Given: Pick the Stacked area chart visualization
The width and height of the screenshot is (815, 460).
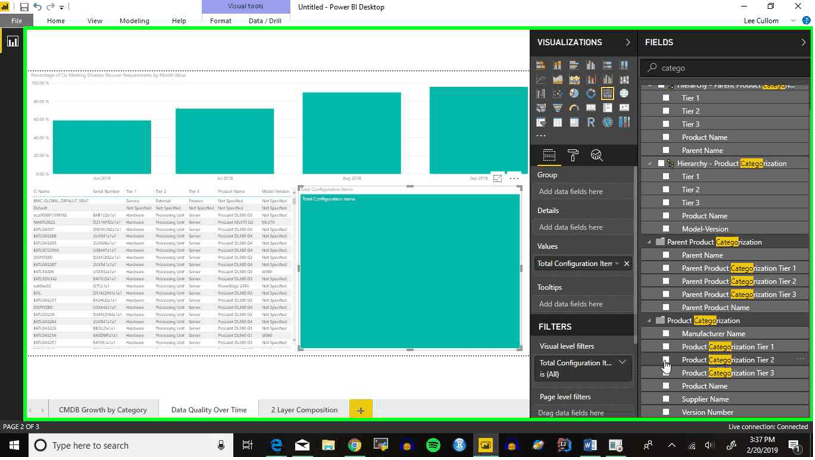Looking at the screenshot, I should [x=574, y=80].
